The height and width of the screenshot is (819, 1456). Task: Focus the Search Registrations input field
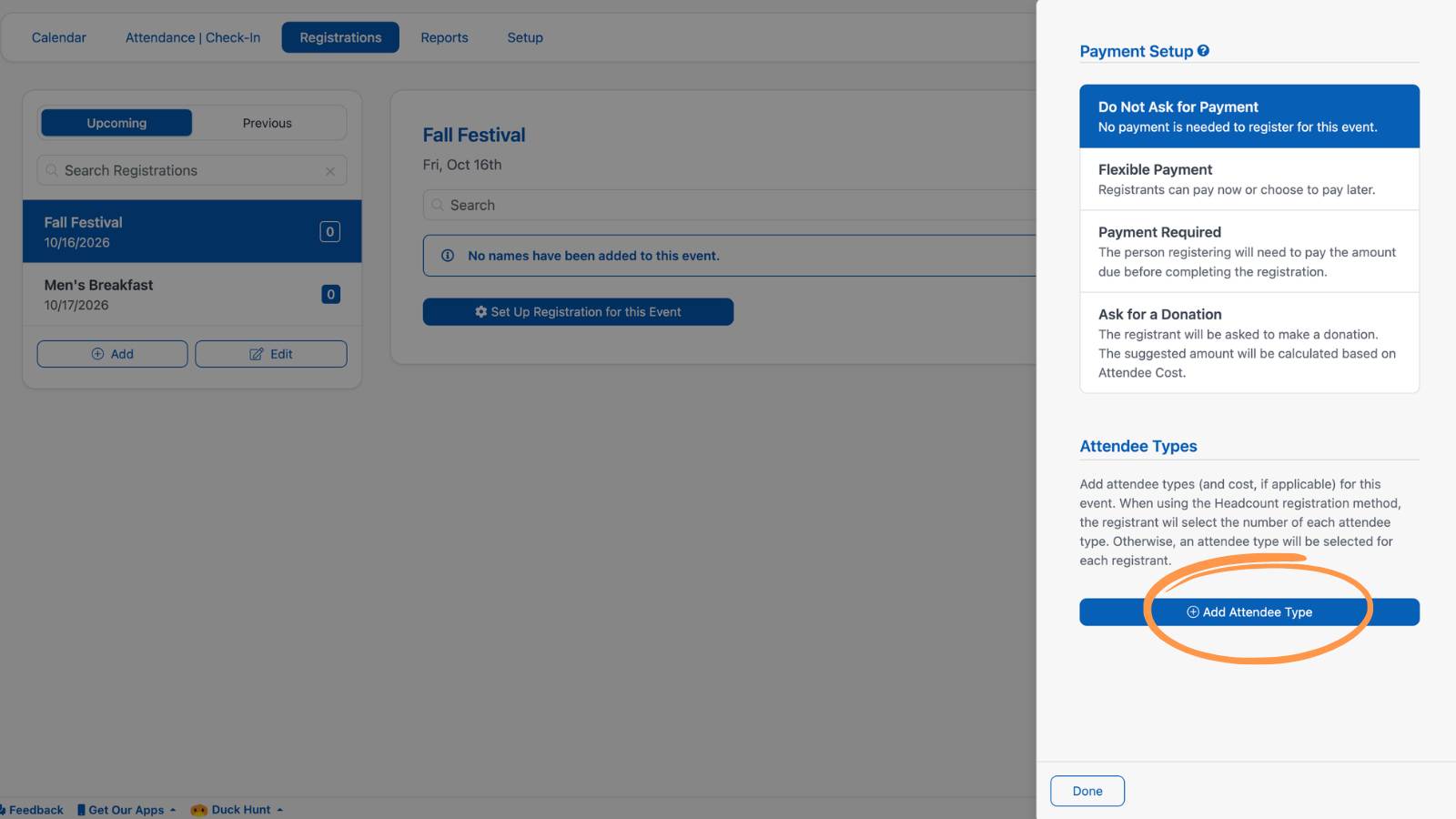(x=192, y=170)
